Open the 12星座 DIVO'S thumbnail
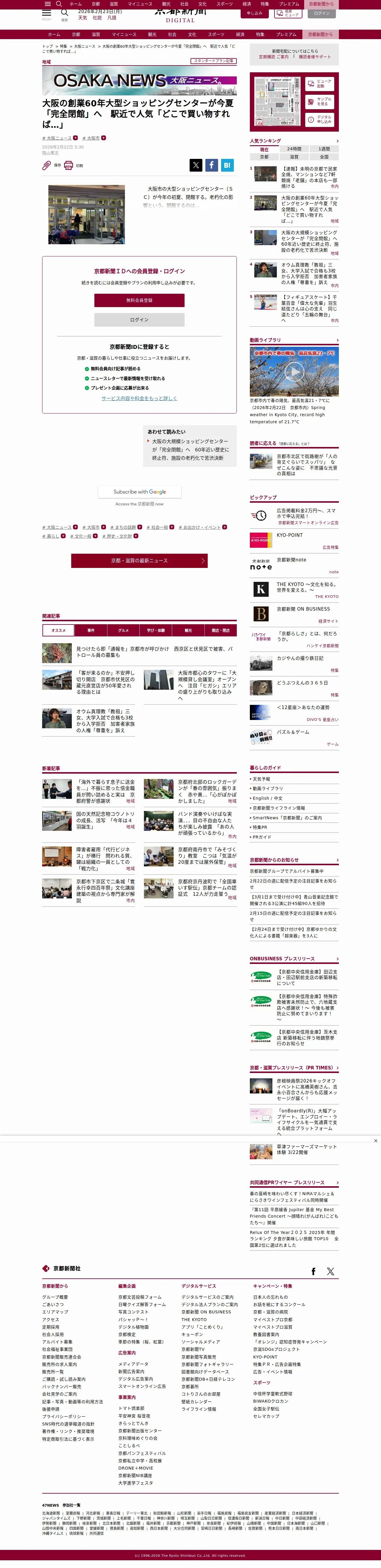The width and height of the screenshot is (381, 1568). click(x=261, y=712)
